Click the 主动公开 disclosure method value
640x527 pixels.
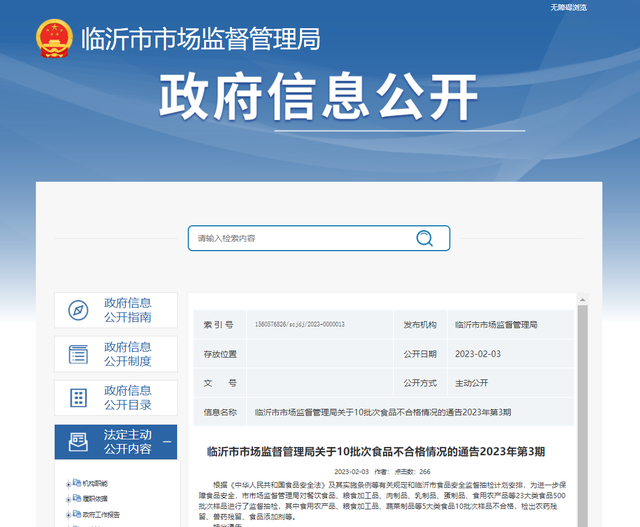[471, 383]
